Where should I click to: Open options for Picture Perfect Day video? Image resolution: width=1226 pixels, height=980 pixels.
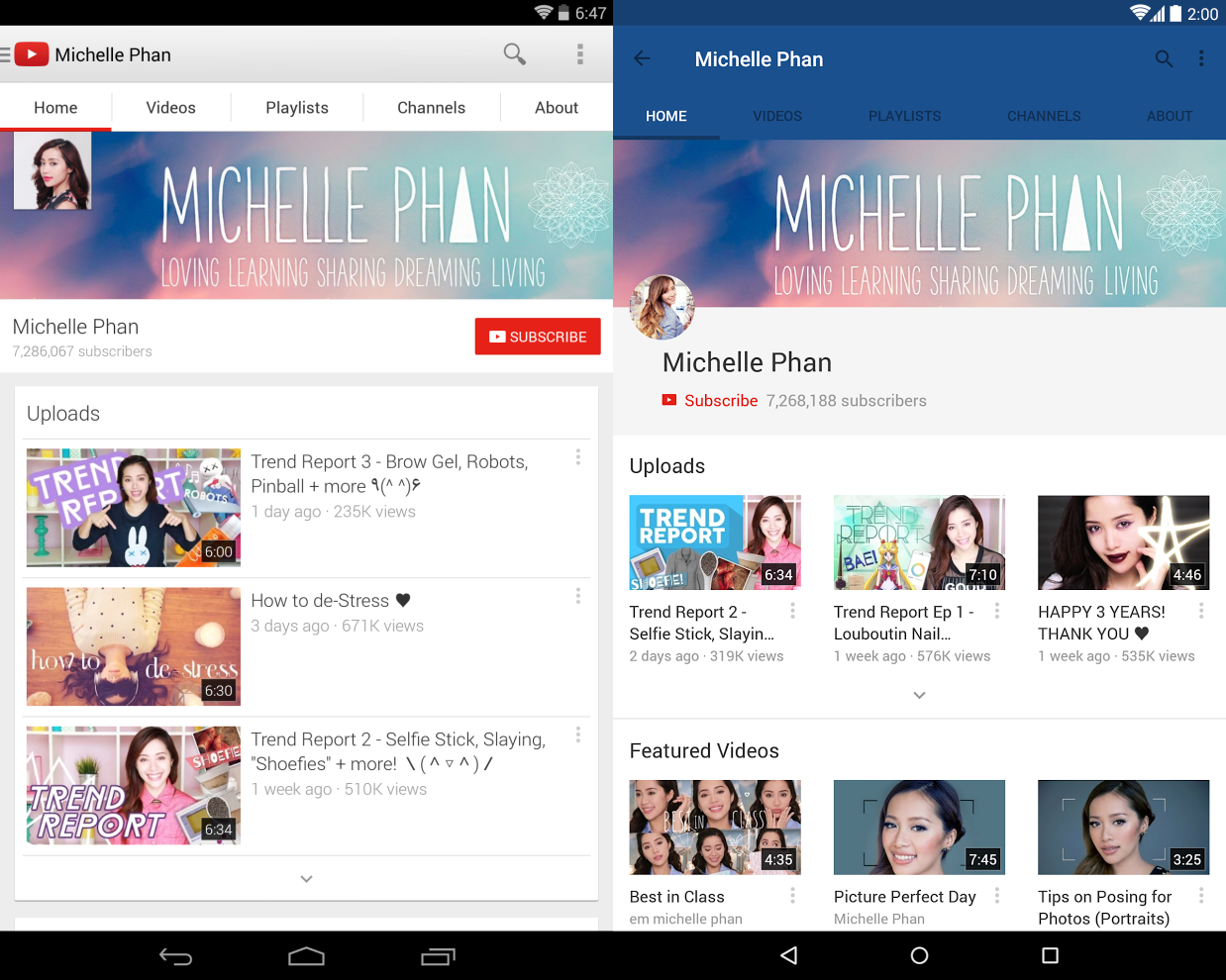(997, 895)
